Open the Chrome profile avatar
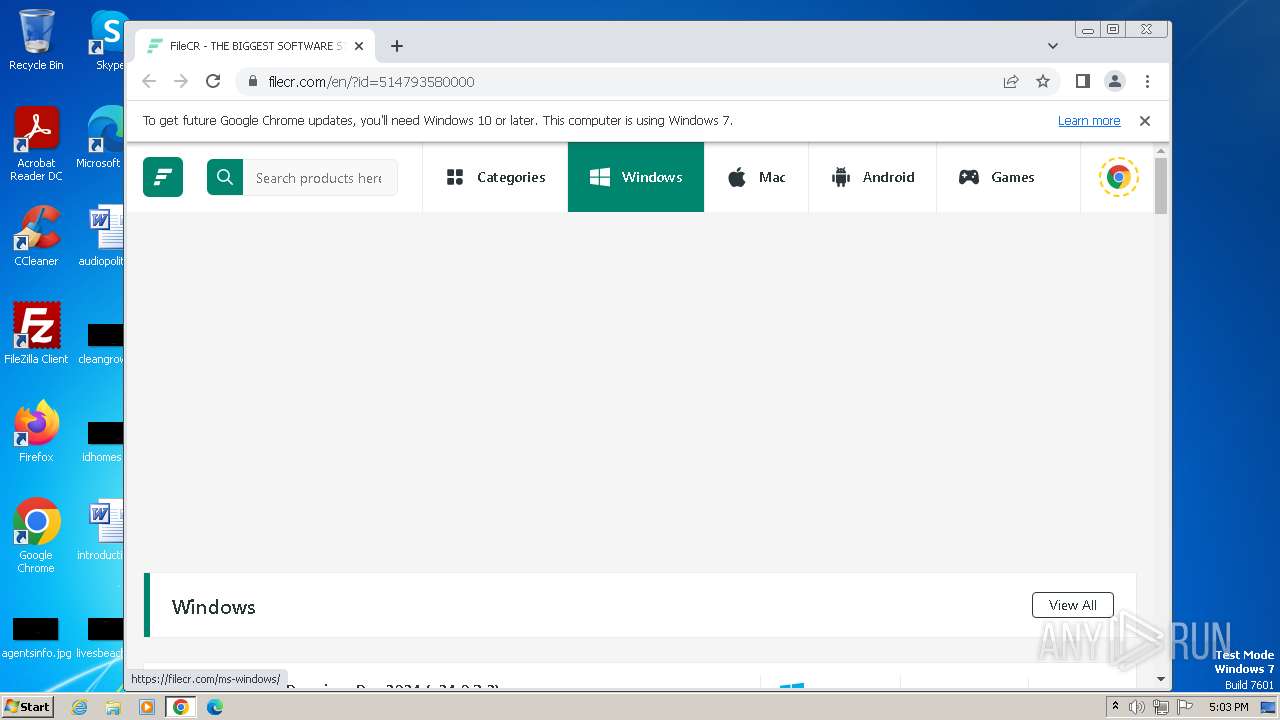1280x720 pixels. 1114,81
